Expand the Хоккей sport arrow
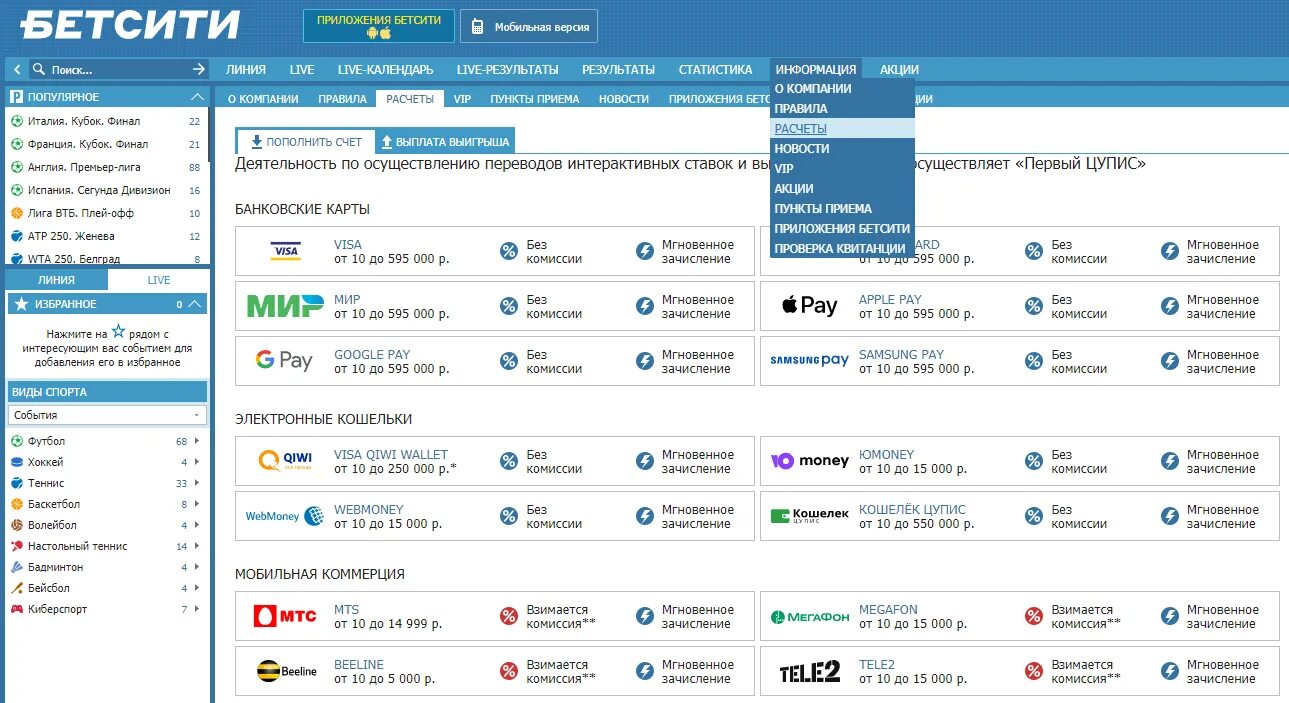The width and height of the screenshot is (1289, 703). [x=196, y=462]
